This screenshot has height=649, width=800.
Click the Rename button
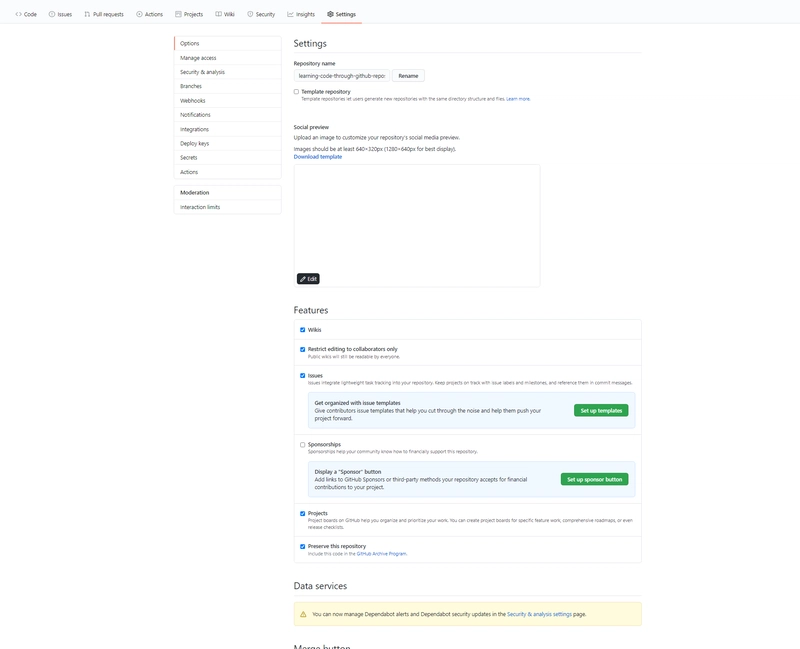click(x=408, y=76)
